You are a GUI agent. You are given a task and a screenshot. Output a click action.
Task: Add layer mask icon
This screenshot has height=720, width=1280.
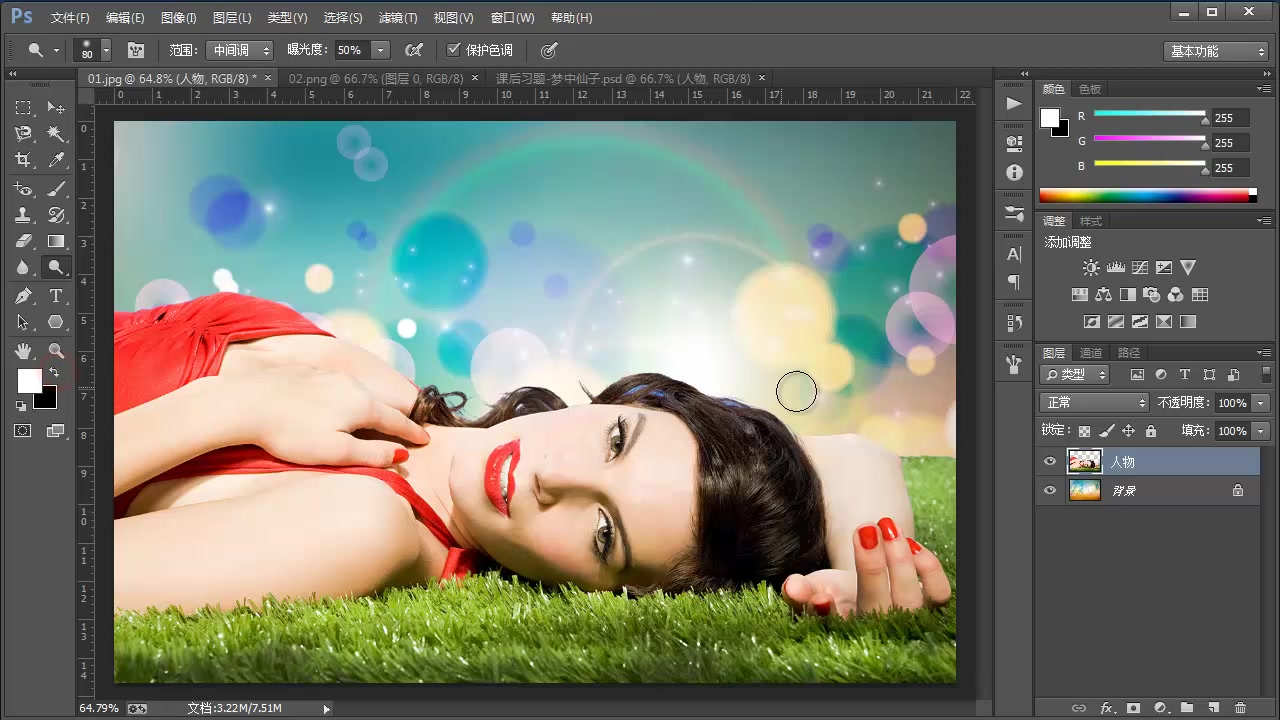tap(1133, 707)
